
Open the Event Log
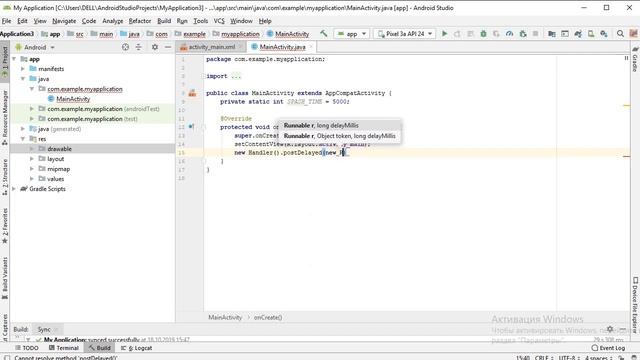click(608, 348)
